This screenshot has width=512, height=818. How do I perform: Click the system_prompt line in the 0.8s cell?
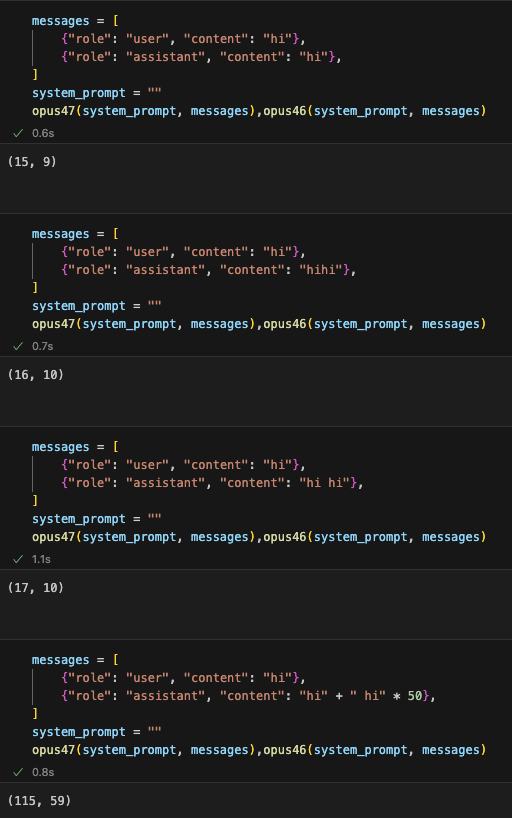click(97, 731)
